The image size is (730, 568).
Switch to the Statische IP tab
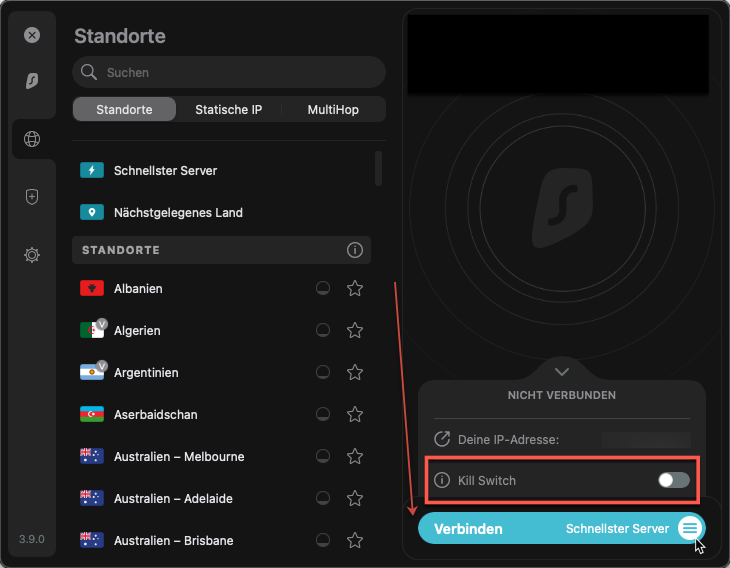coord(229,109)
